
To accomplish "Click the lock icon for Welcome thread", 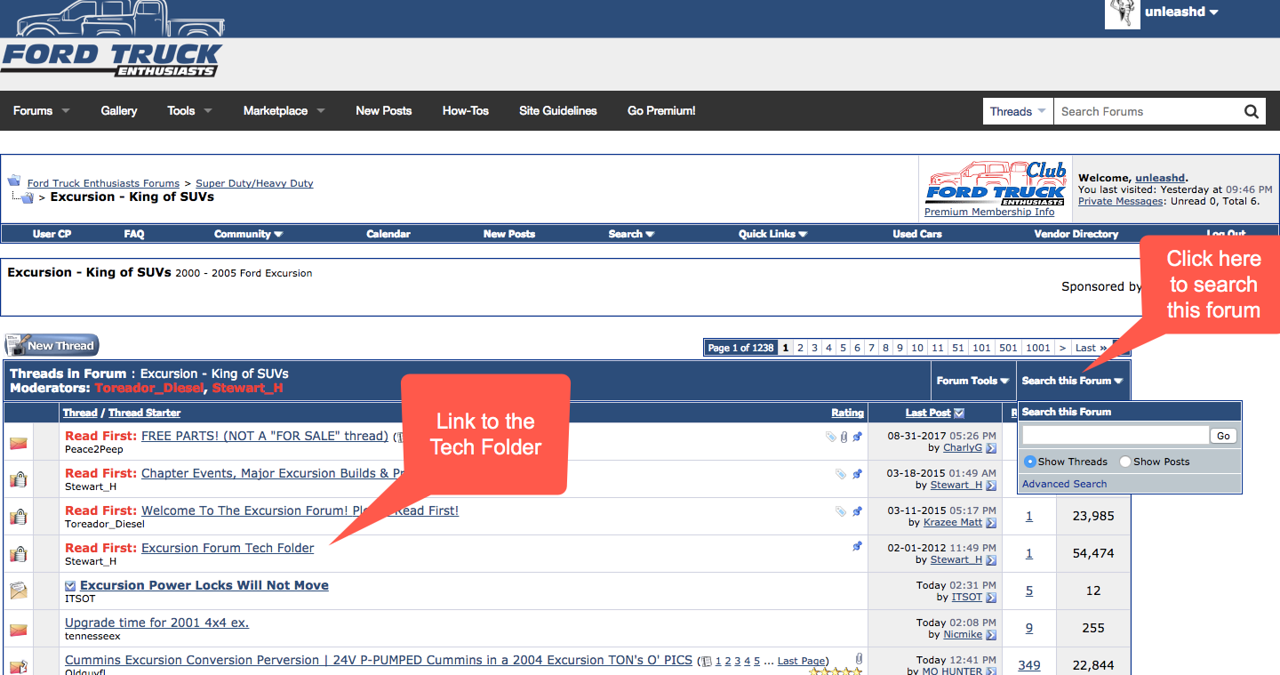I will point(18,517).
